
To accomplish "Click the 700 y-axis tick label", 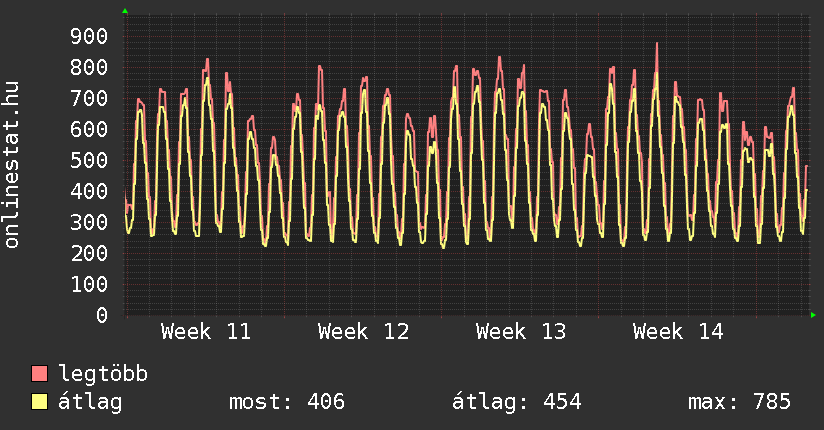I will point(88,98).
